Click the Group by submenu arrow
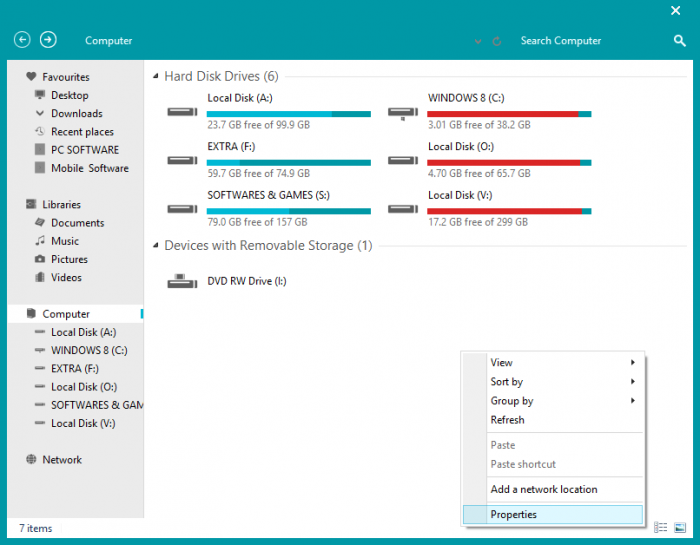 (633, 400)
